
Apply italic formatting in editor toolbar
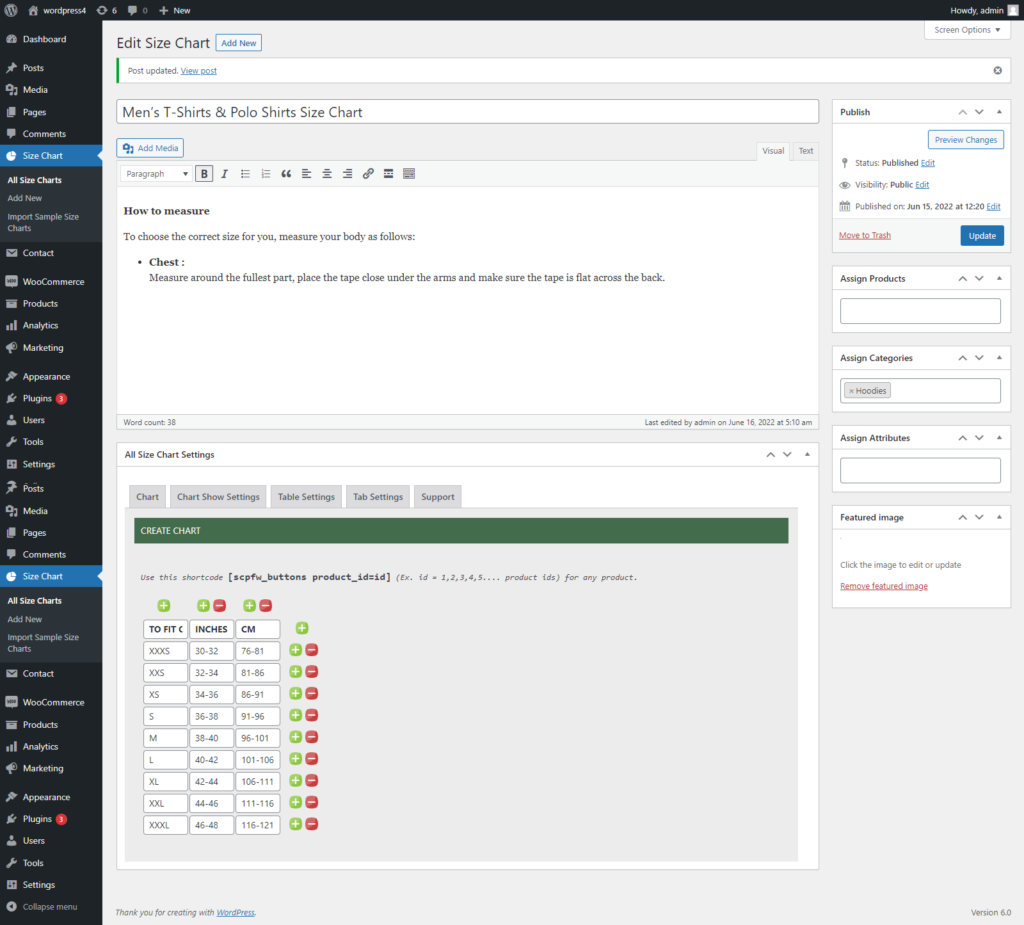[x=225, y=174]
